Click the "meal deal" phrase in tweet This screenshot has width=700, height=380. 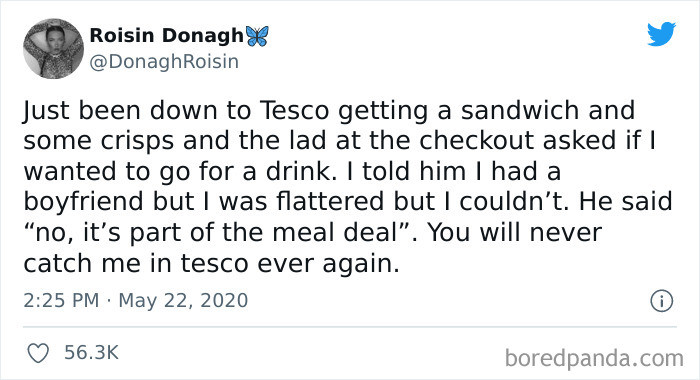[x=335, y=232]
